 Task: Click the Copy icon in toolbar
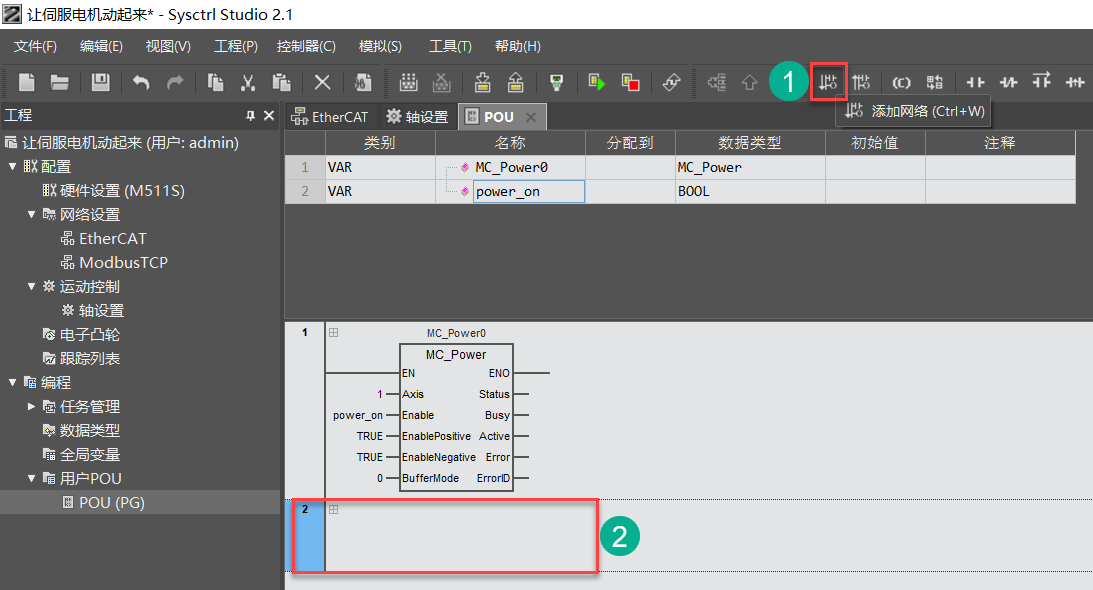coord(215,82)
